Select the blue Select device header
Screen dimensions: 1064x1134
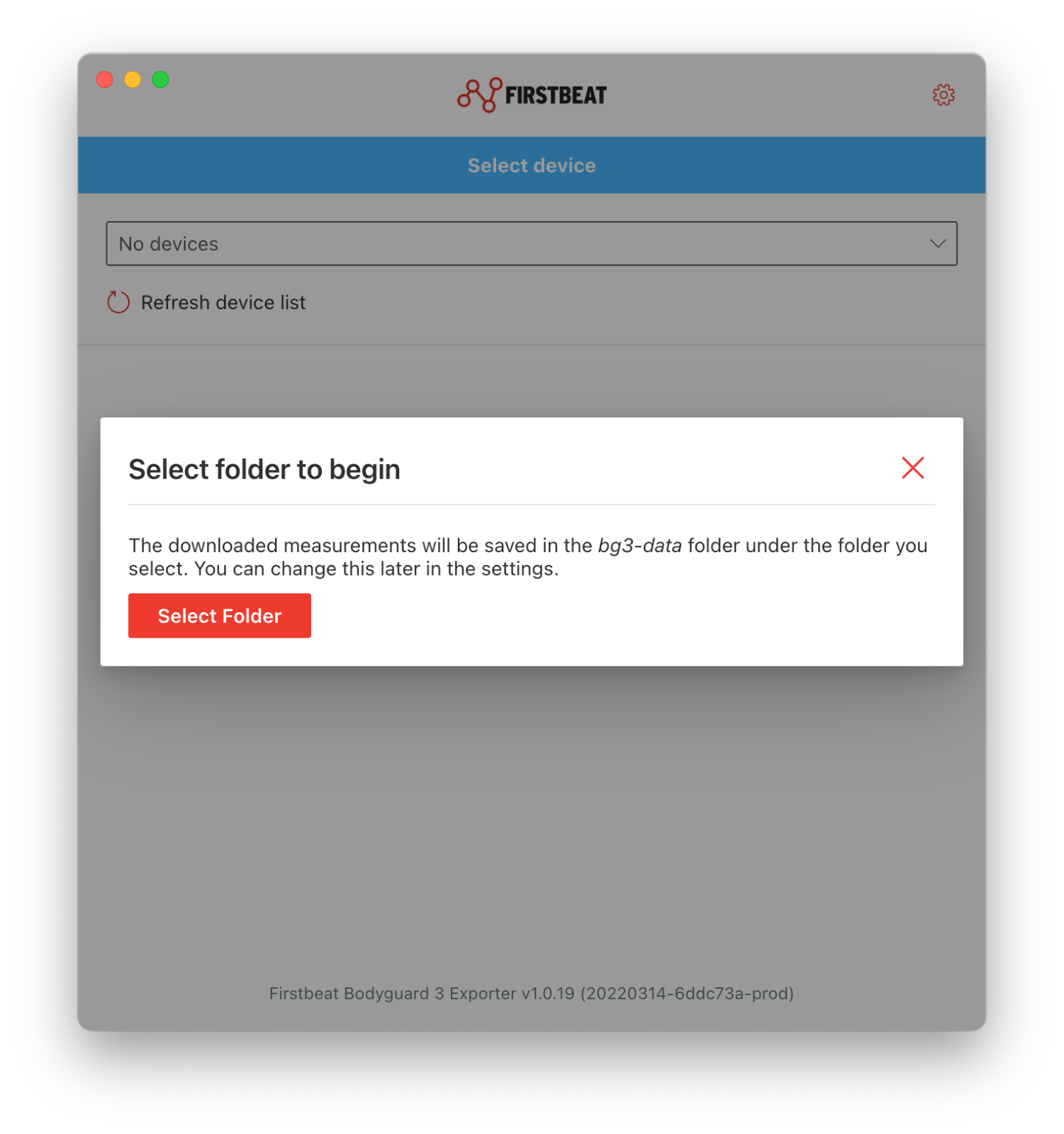click(x=532, y=165)
